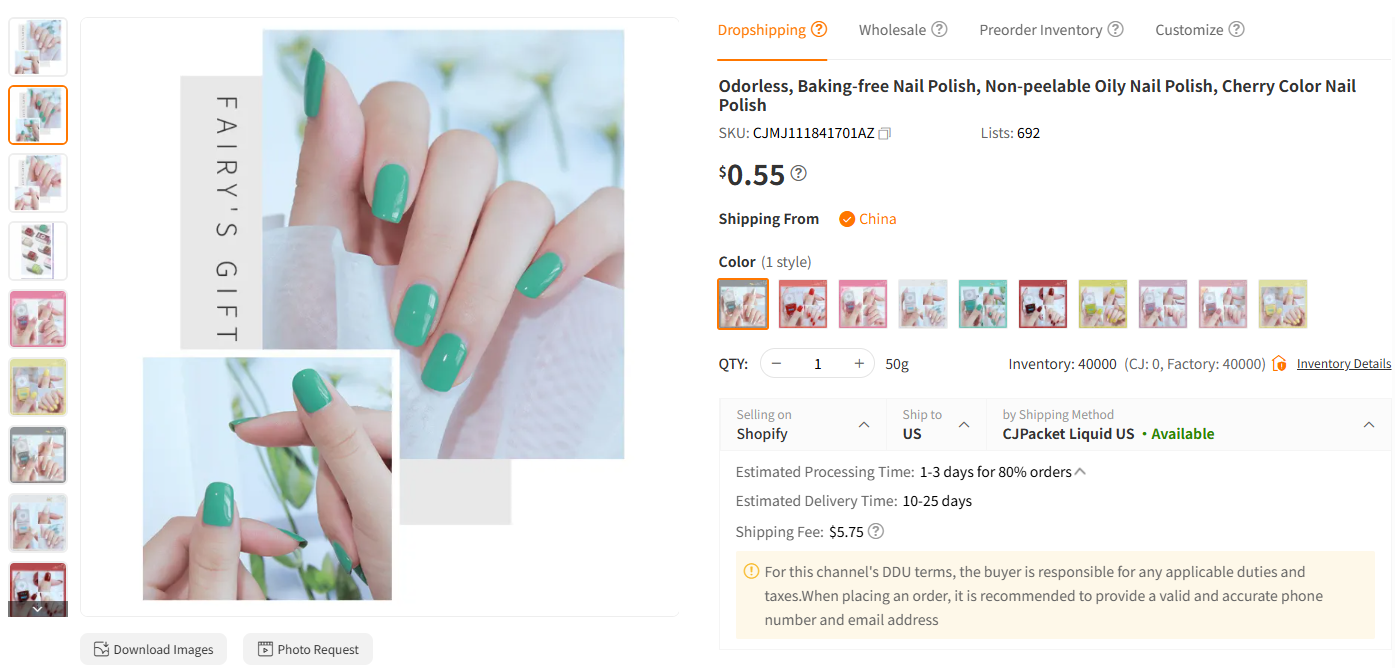The height and width of the screenshot is (668, 1395).
Task: Open the Preorder Inventory tab
Action: click(1040, 30)
